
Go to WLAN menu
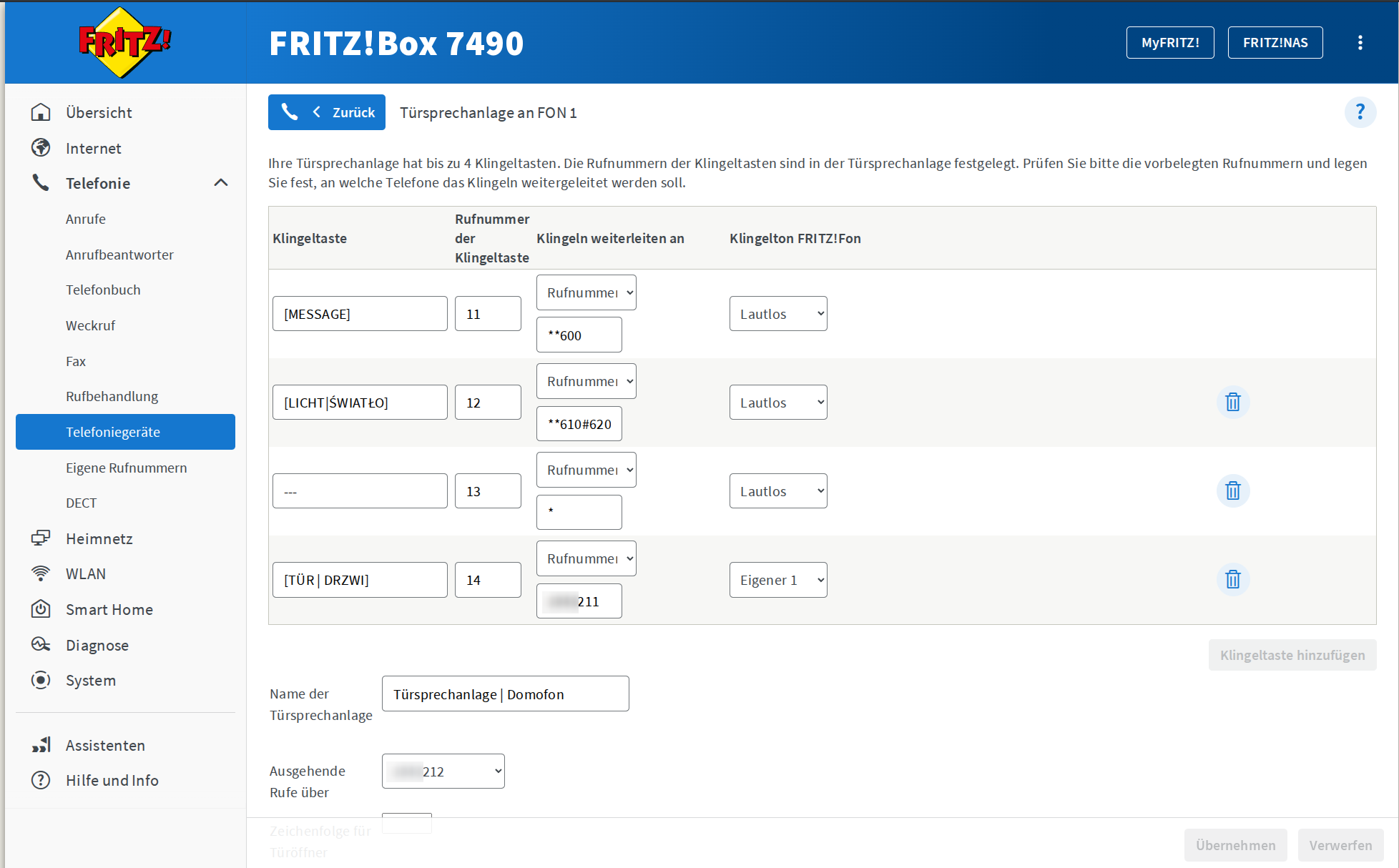pyautogui.click(x=86, y=573)
